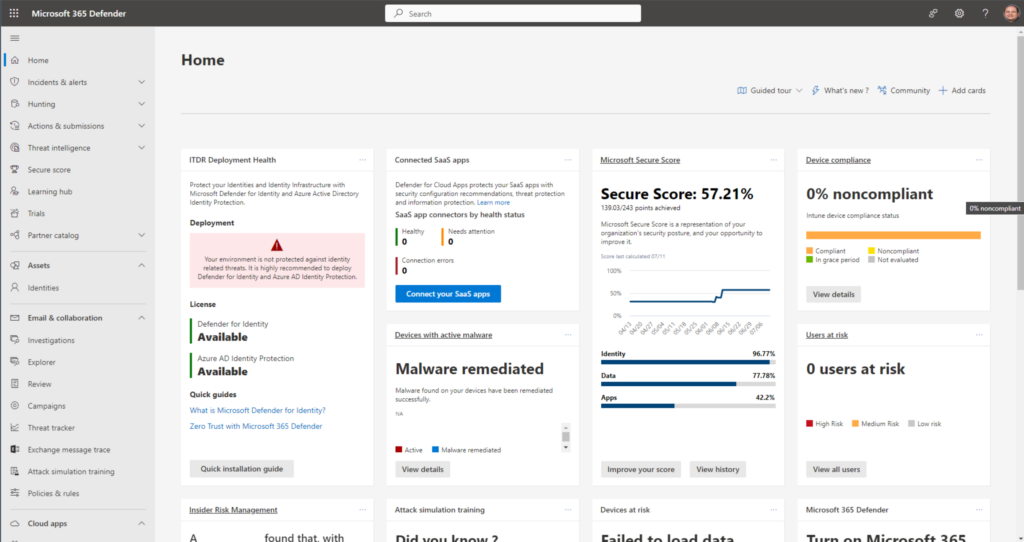Click the Partner catalog icon

coord(14,235)
